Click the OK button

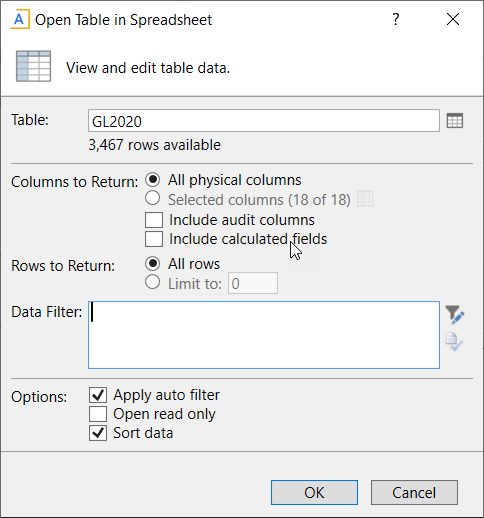point(314,492)
